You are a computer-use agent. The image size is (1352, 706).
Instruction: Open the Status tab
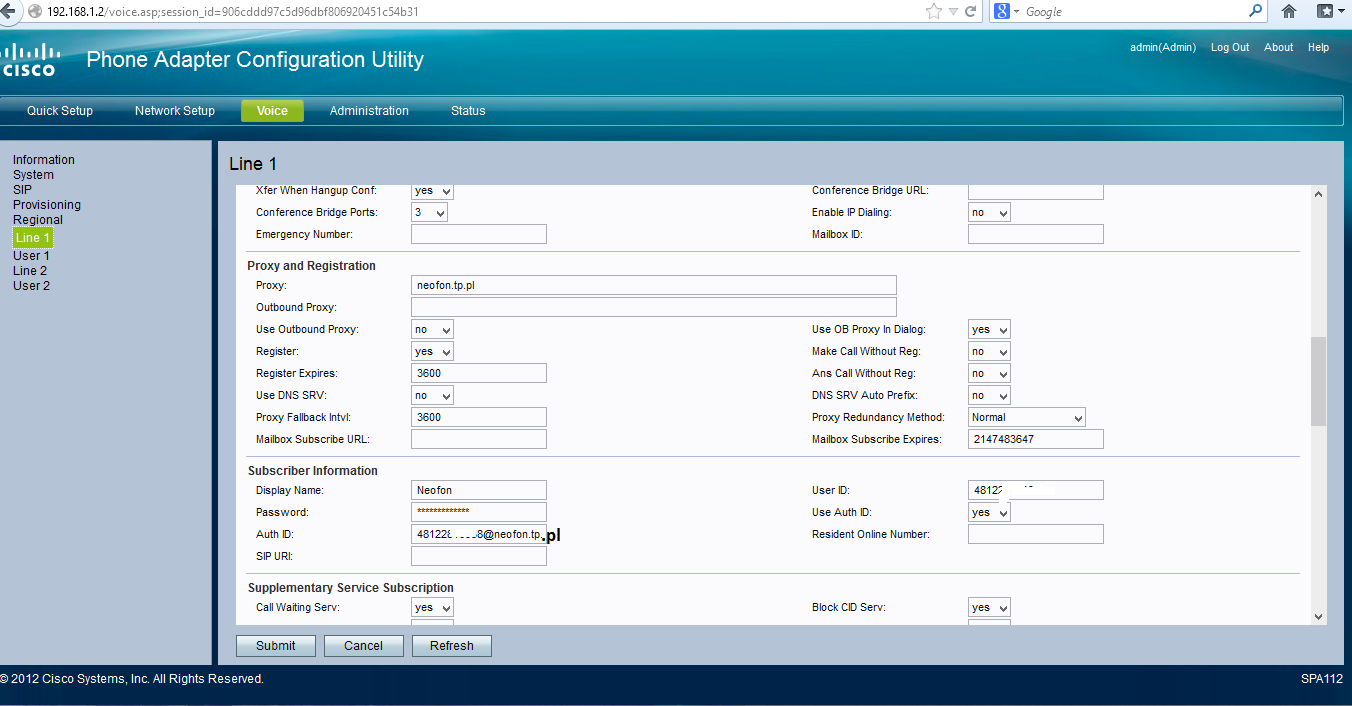point(467,111)
